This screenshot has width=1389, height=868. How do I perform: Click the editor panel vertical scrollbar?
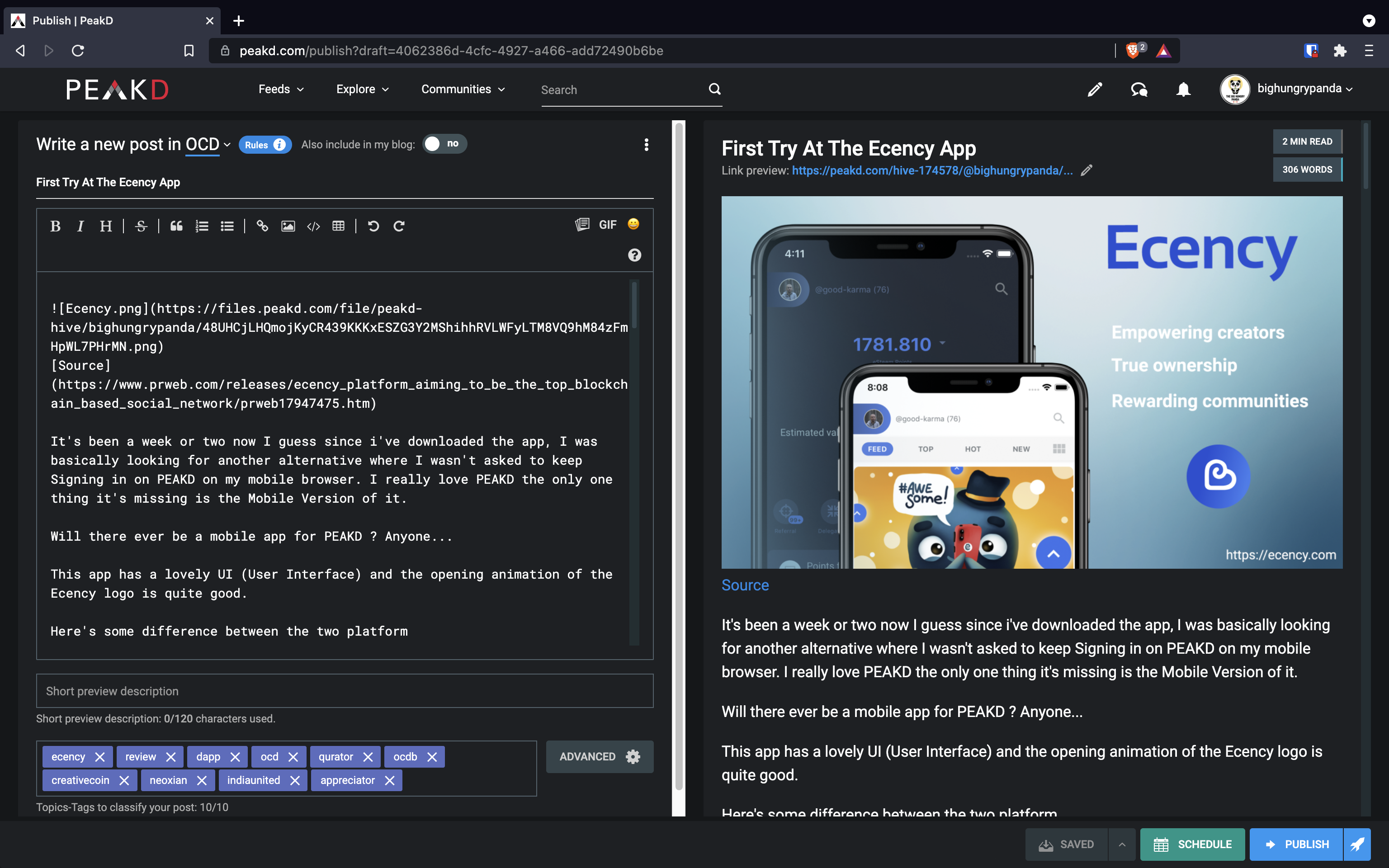(x=679, y=457)
